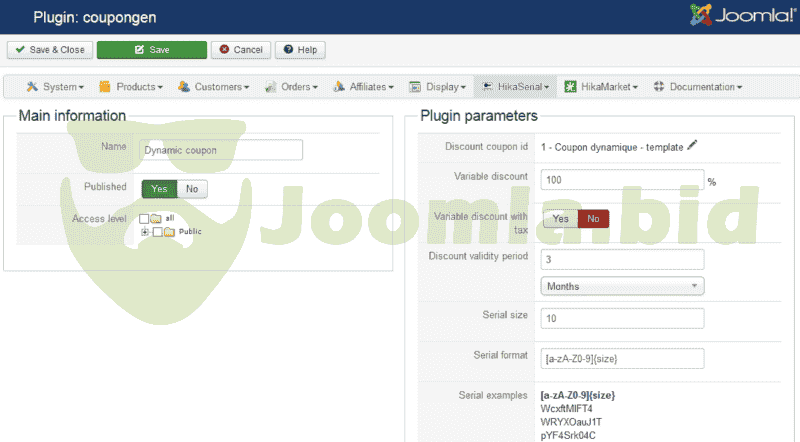Click the Save & Close button
Image resolution: width=800 pixels, height=442 pixels.
pos(50,50)
